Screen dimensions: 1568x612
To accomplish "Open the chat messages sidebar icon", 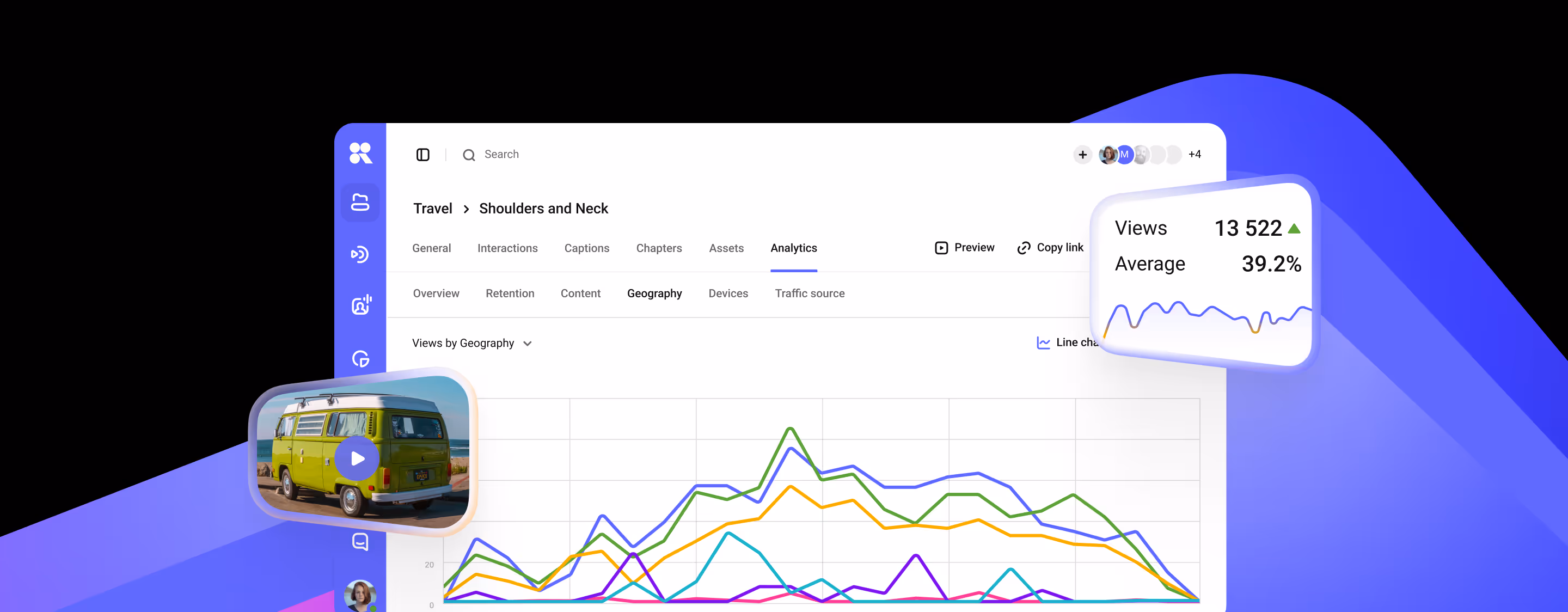I will coord(360,541).
